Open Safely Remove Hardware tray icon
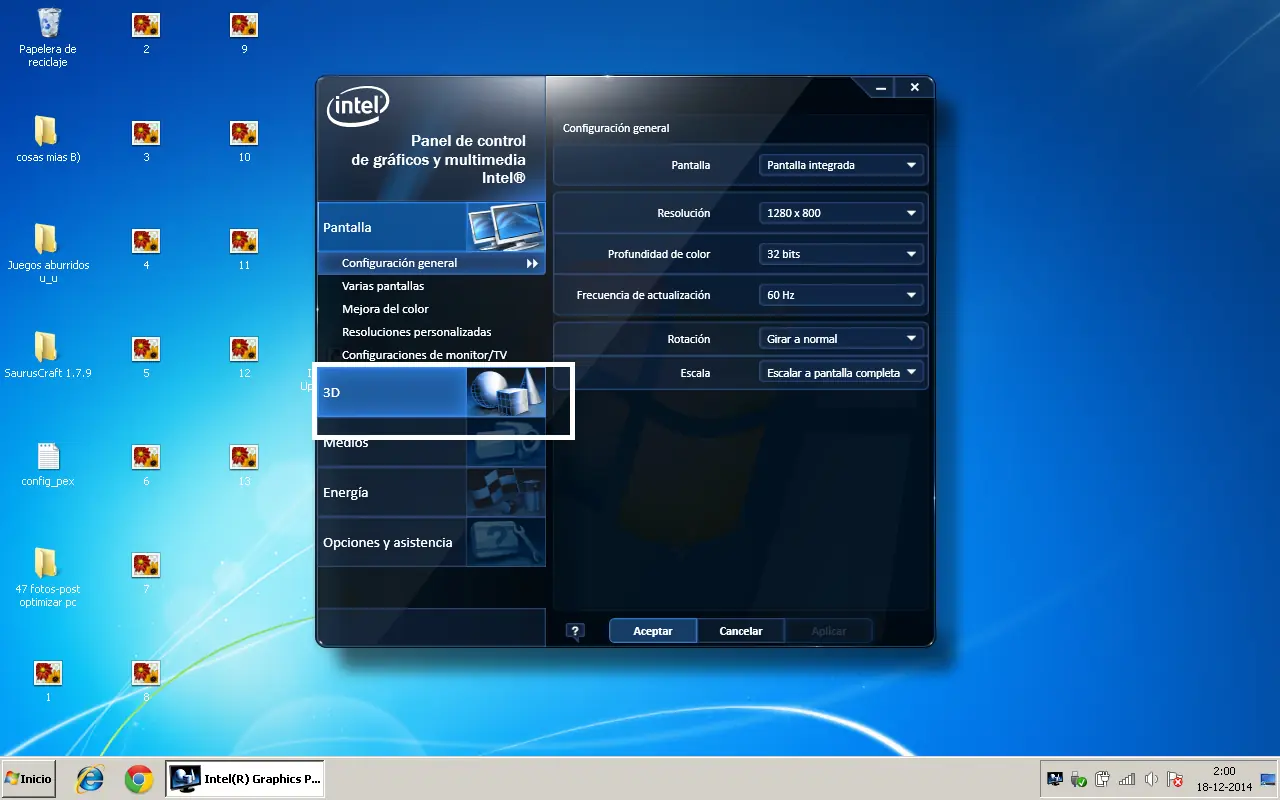The height and width of the screenshot is (800, 1280). point(1079,779)
